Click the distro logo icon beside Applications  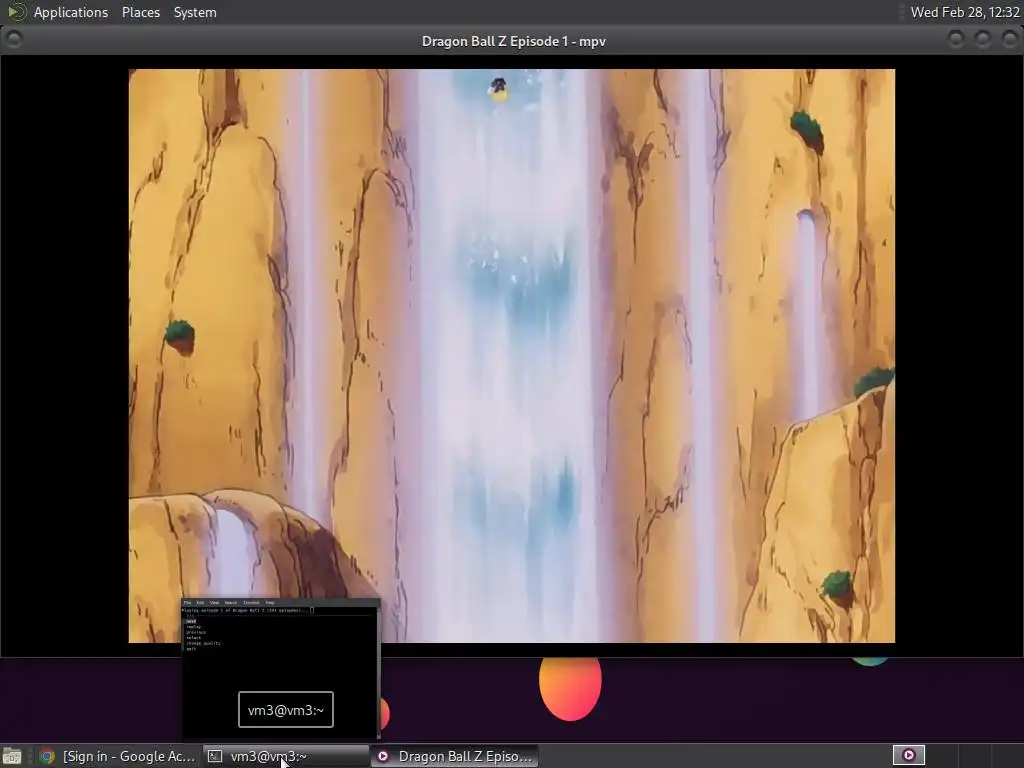tap(16, 12)
